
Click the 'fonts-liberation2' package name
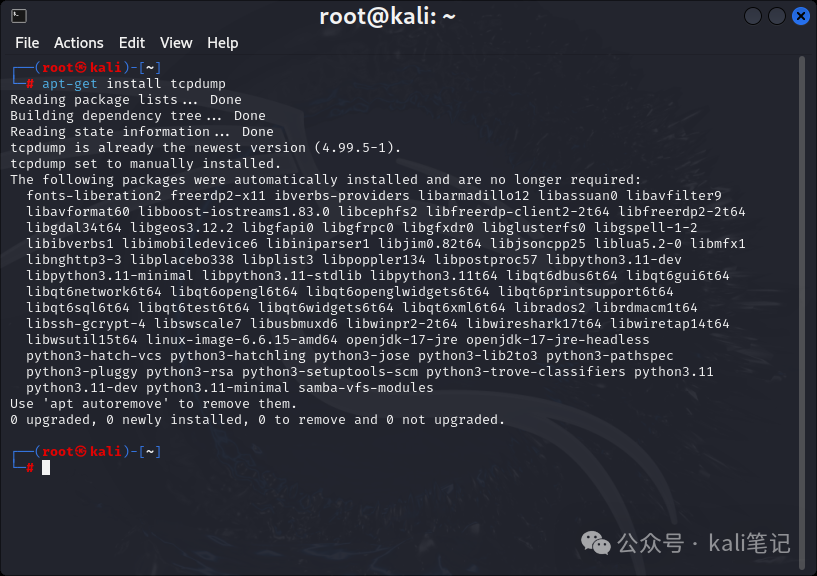[94, 195]
